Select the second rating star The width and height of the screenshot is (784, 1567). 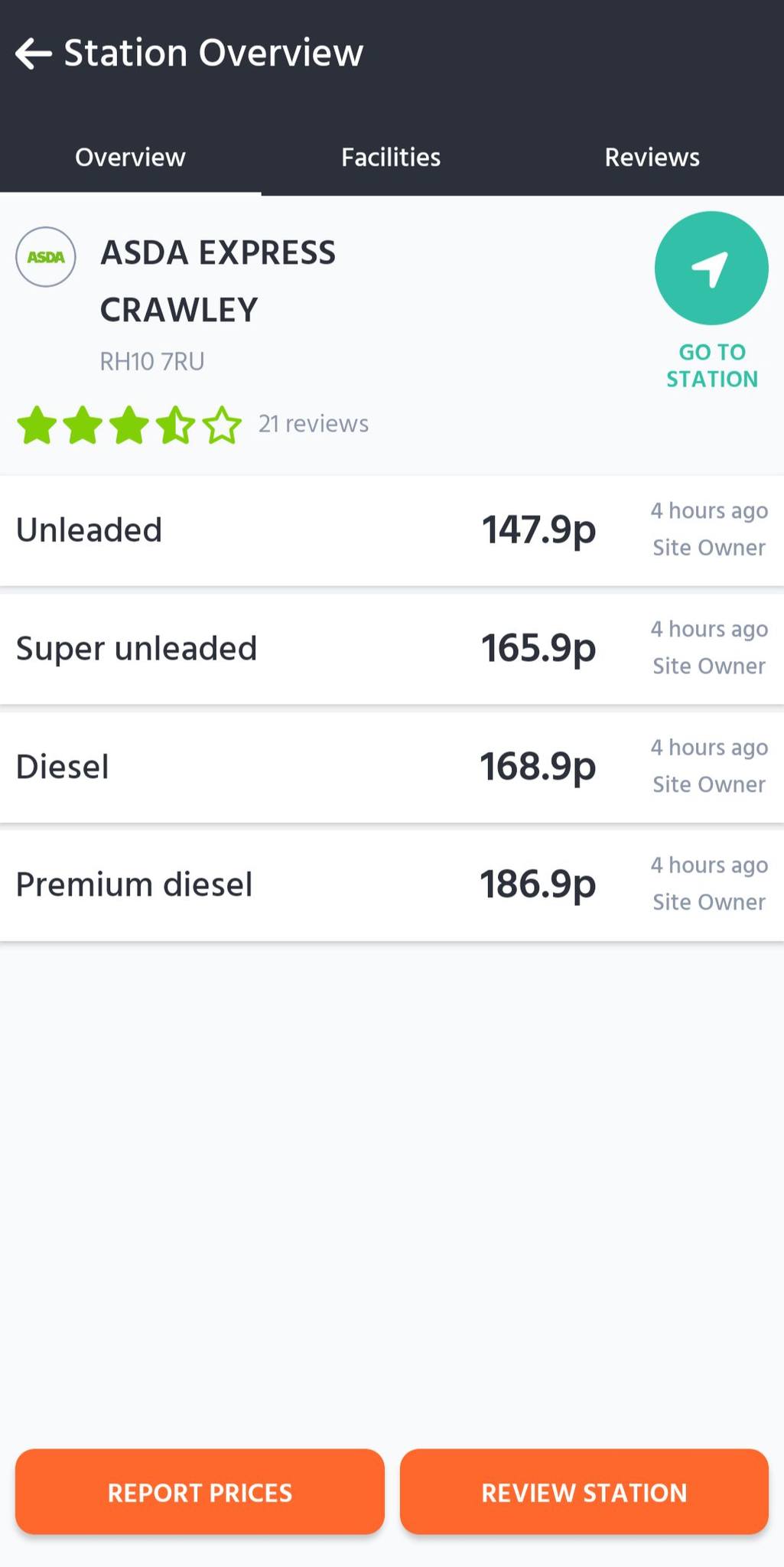[83, 425]
